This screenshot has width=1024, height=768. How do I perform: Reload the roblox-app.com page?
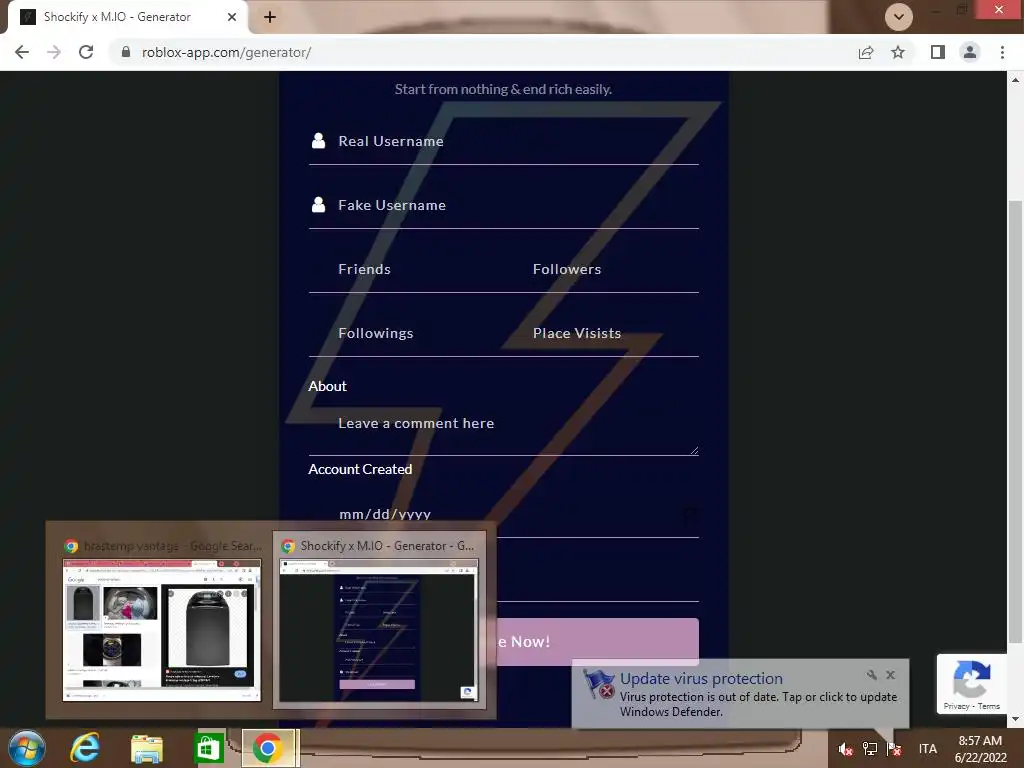click(86, 52)
